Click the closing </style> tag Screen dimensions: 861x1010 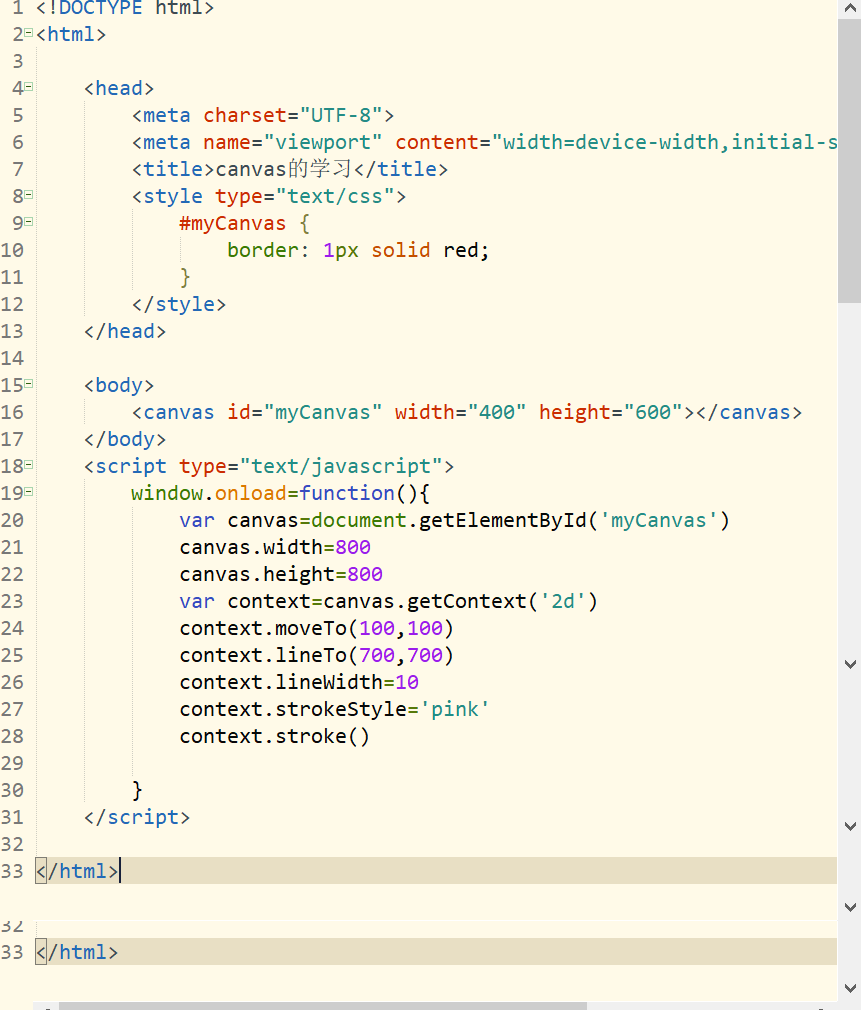point(179,304)
